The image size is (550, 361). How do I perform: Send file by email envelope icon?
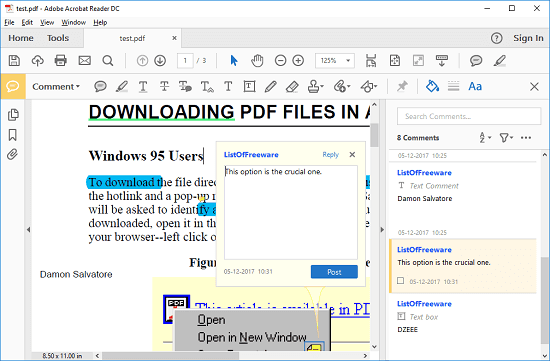(85, 61)
